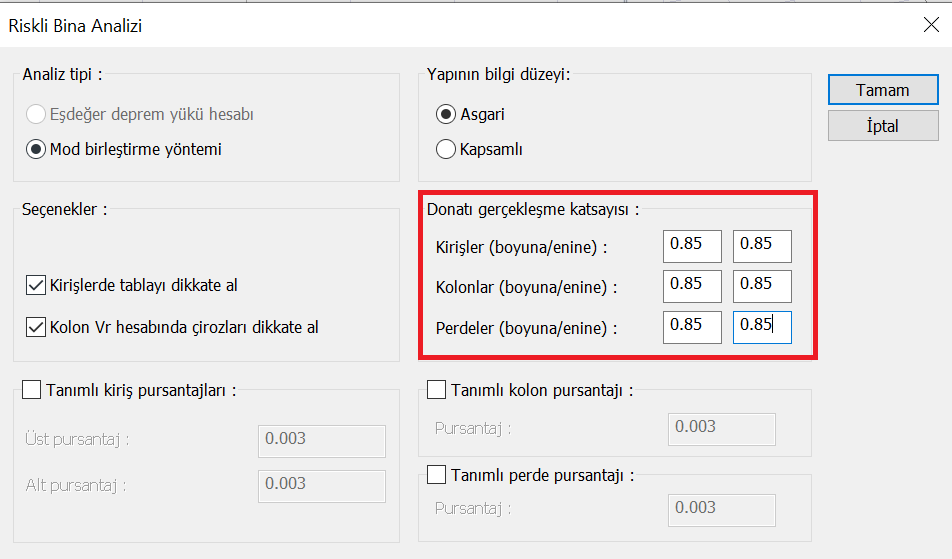Click the kolon Pursantaj input field
The width and height of the screenshot is (952, 559).
(721, 428)
